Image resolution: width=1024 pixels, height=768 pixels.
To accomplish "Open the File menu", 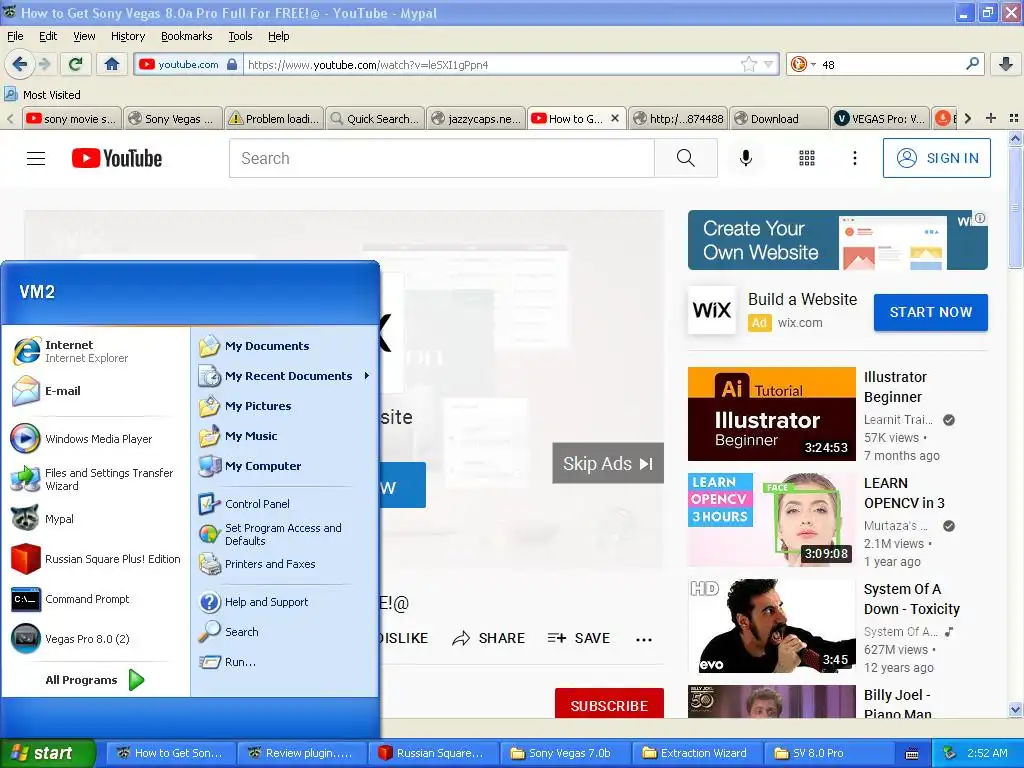I will 15,36.
